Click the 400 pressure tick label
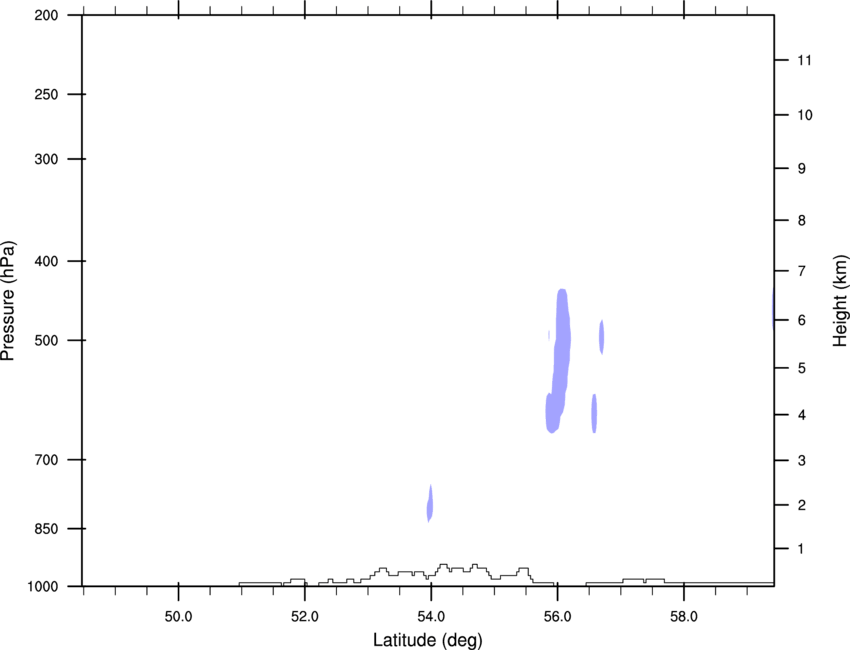The height and width of the screenshot is (650, 850). [x=46, y=261]
